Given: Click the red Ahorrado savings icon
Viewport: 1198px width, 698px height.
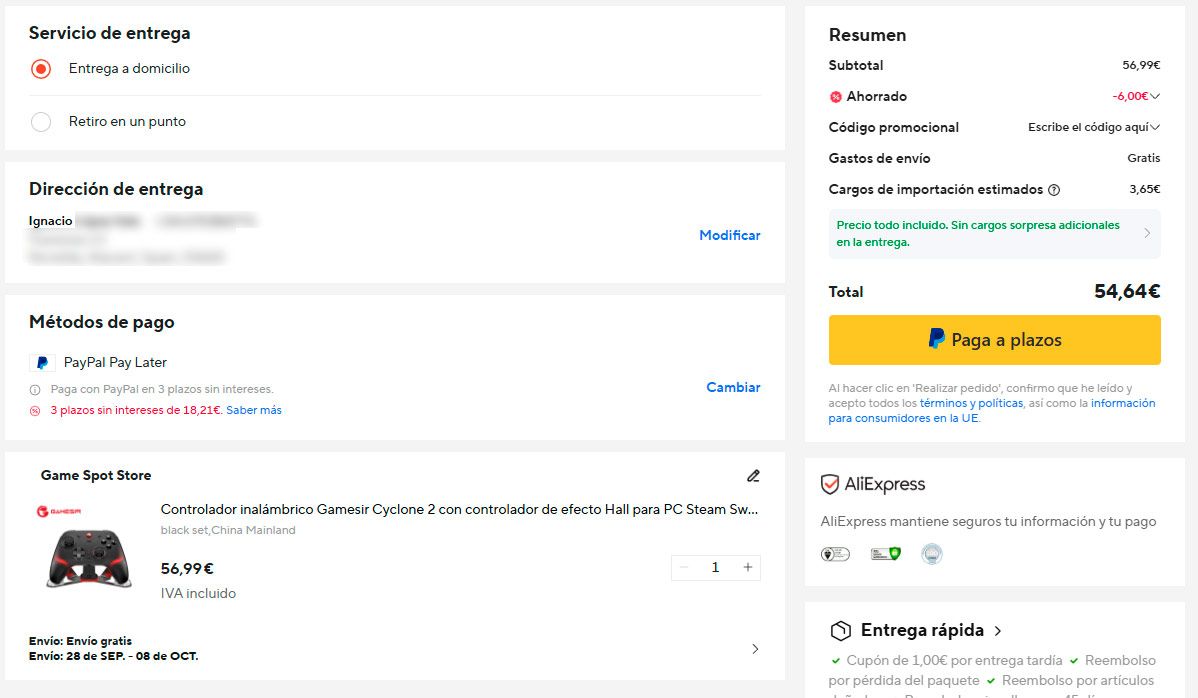Looking at the screenshot, I should coord(836,97).
